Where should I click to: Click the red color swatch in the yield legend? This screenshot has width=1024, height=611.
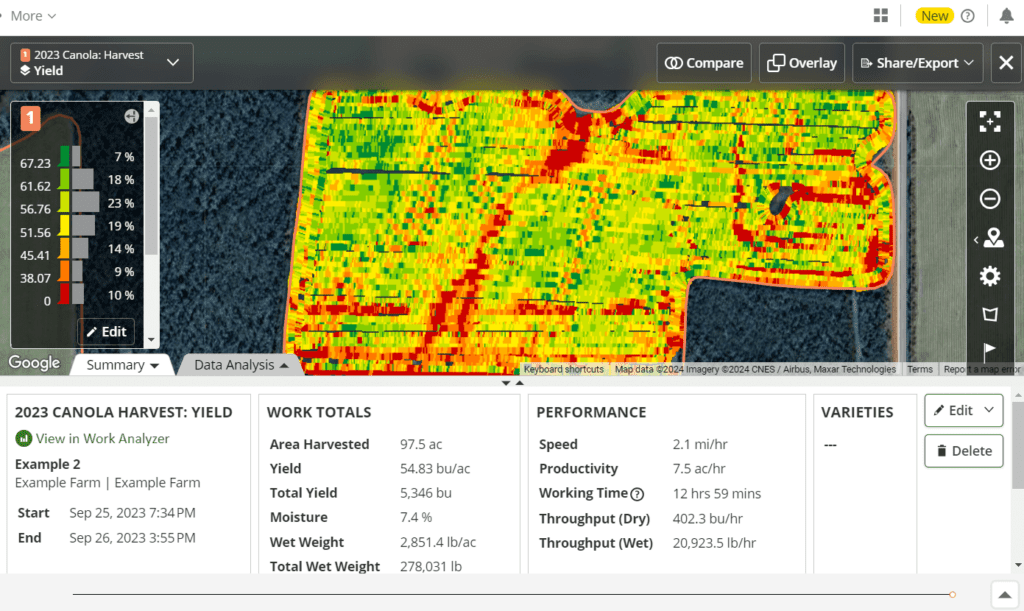click(62, 294)
